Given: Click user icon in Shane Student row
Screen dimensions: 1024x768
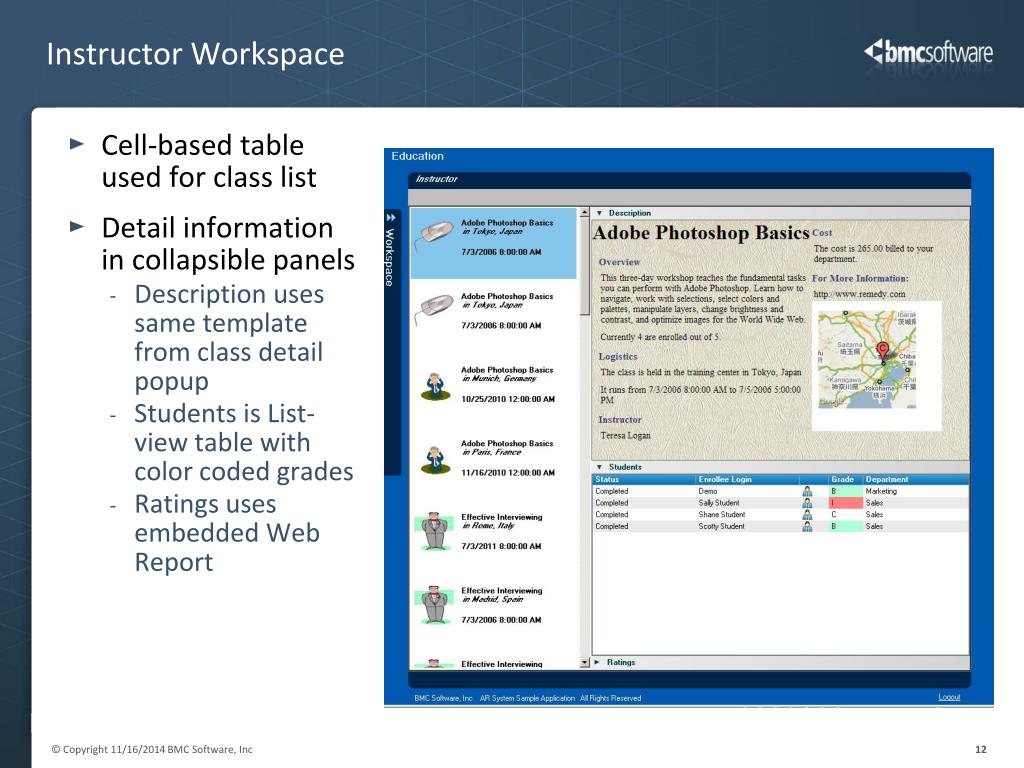Looking at the screenshot, I should (x=807, y=515).
